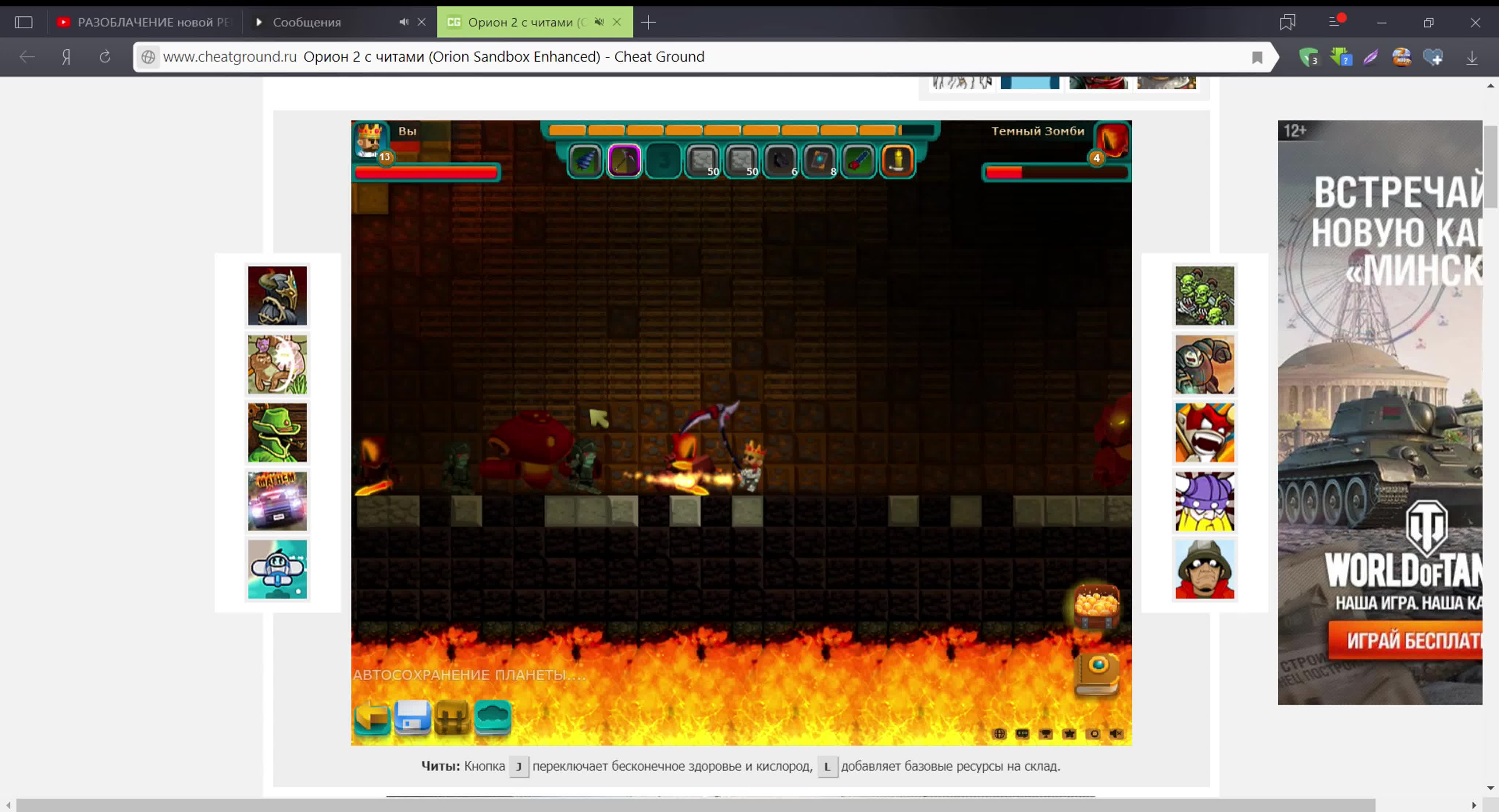Click the Yandex Я home button
Viewport: 1499px width, 812px height.
pos(66,57)
